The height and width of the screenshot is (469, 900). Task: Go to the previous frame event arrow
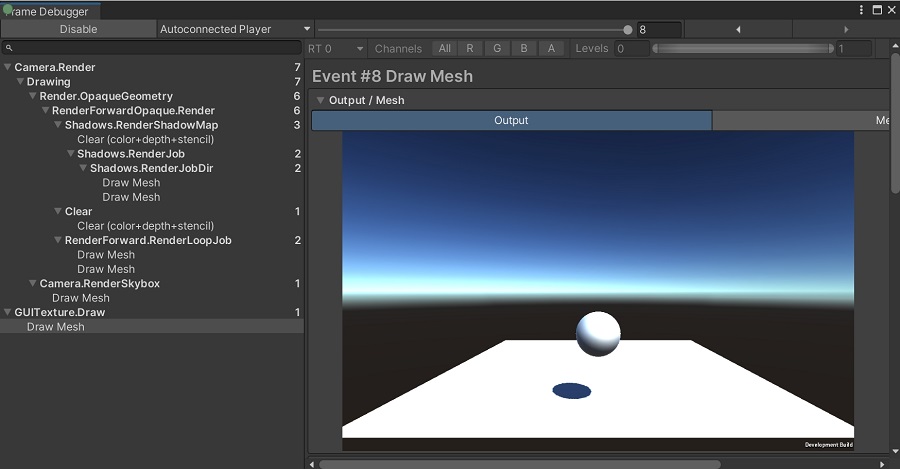click(x=738, y=30)
